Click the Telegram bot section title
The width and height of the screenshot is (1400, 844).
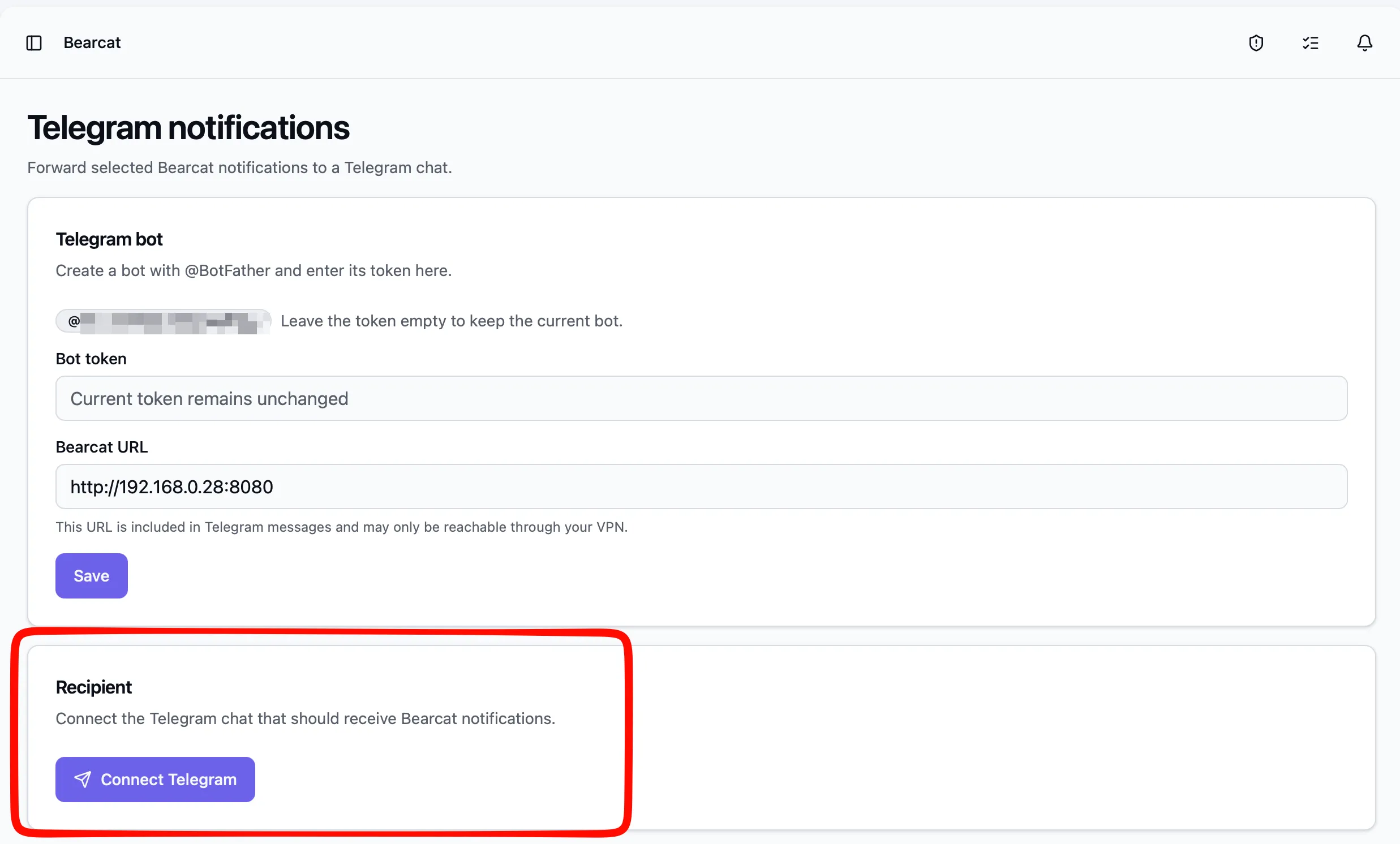tap(109, 239)
